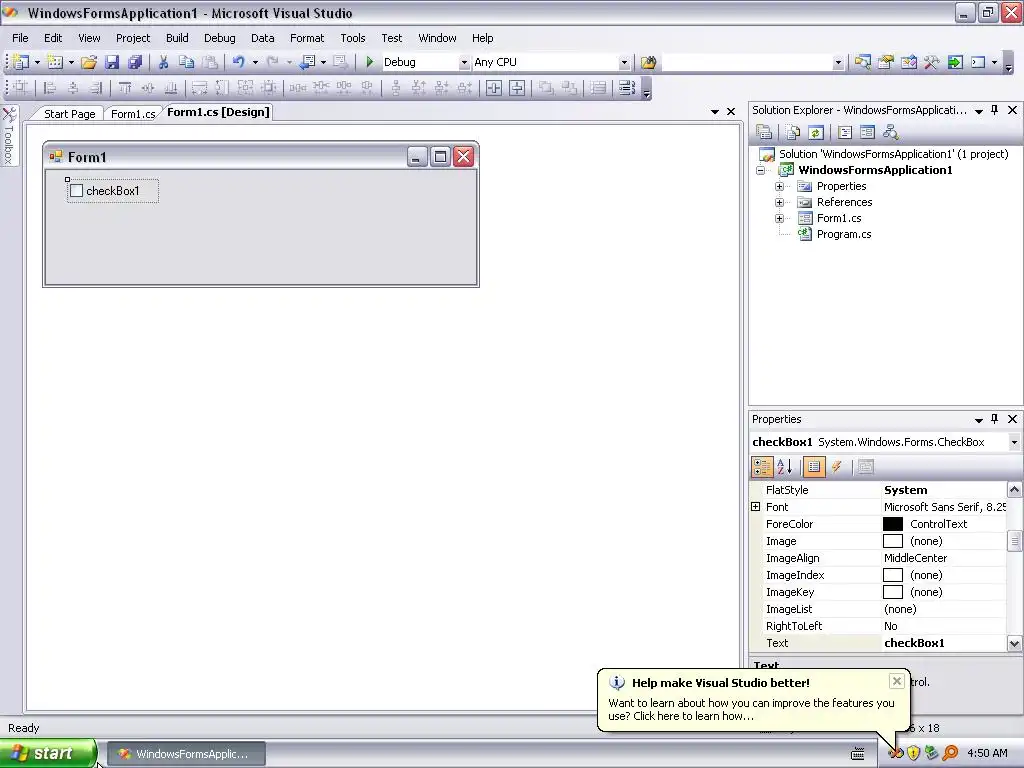Click Solution Explorer Properties icon
The image size is (1024, 768).
764,133
